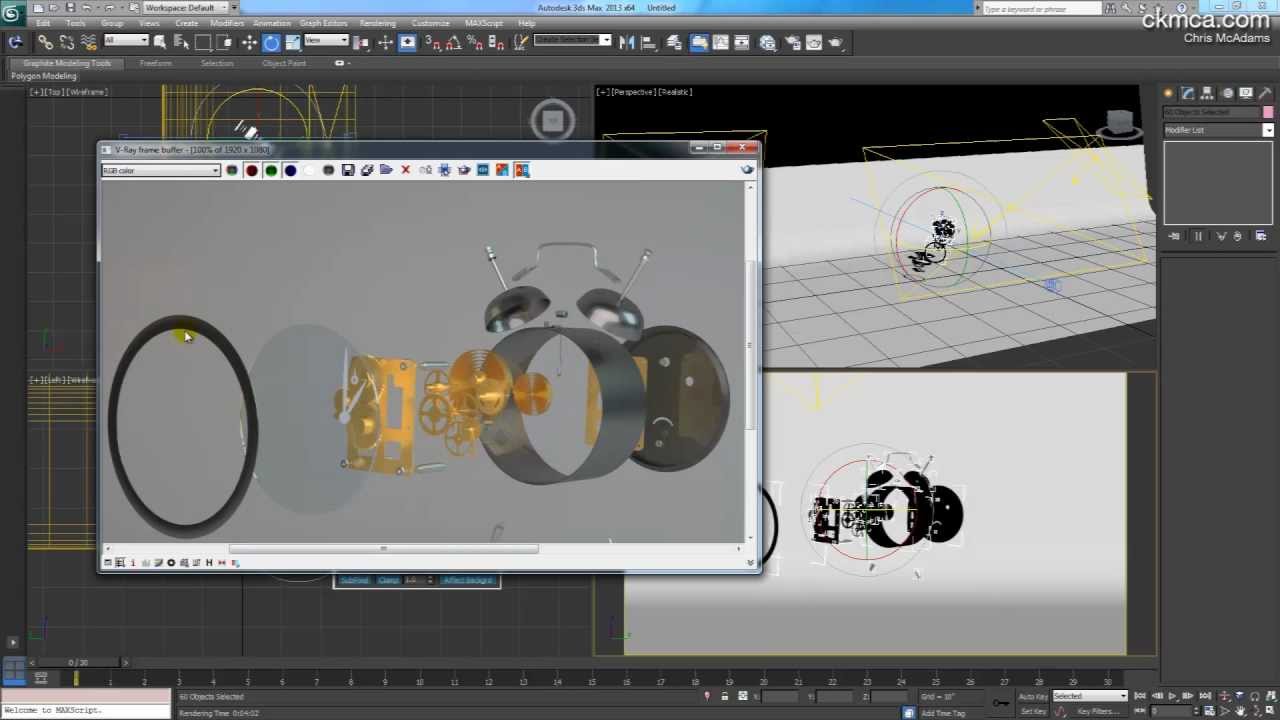Open the MAXScript menu
The height and width of the screenshot is (720, 1280).
(484, 23)
